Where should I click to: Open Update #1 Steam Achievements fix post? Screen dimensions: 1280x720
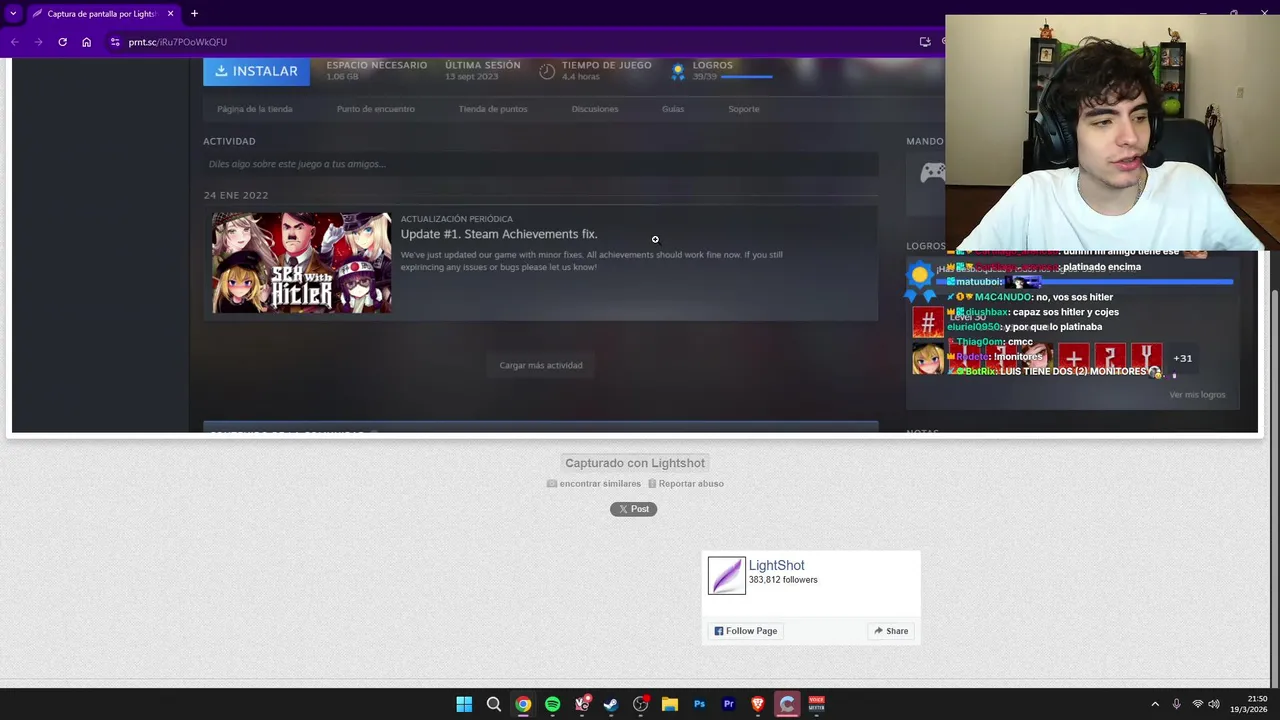click(x=499, y=234)
